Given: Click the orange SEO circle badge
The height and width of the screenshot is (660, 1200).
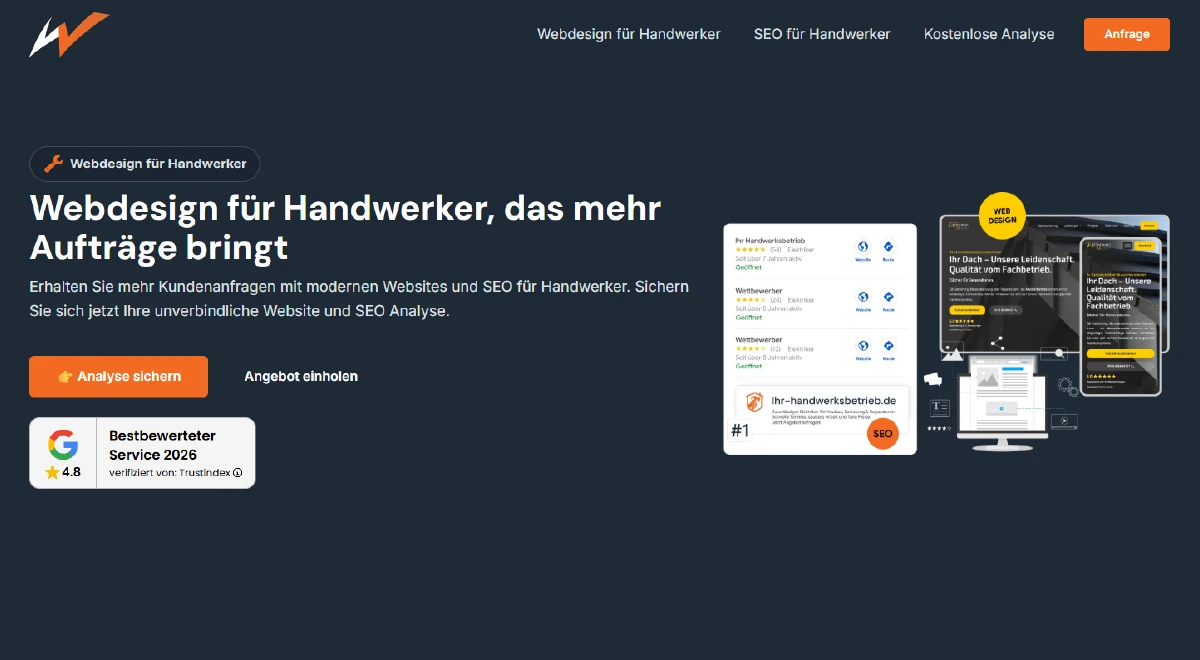Looking at the screenshot, I should [882, 434].
